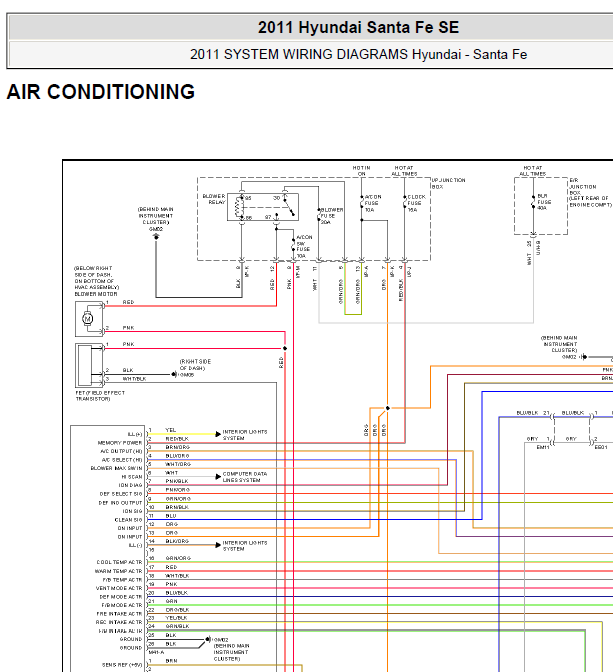Click the "YEL" wire label at pin 1
Image resolution: width=613 pixels, height=672 pixels.
point(171,430)
